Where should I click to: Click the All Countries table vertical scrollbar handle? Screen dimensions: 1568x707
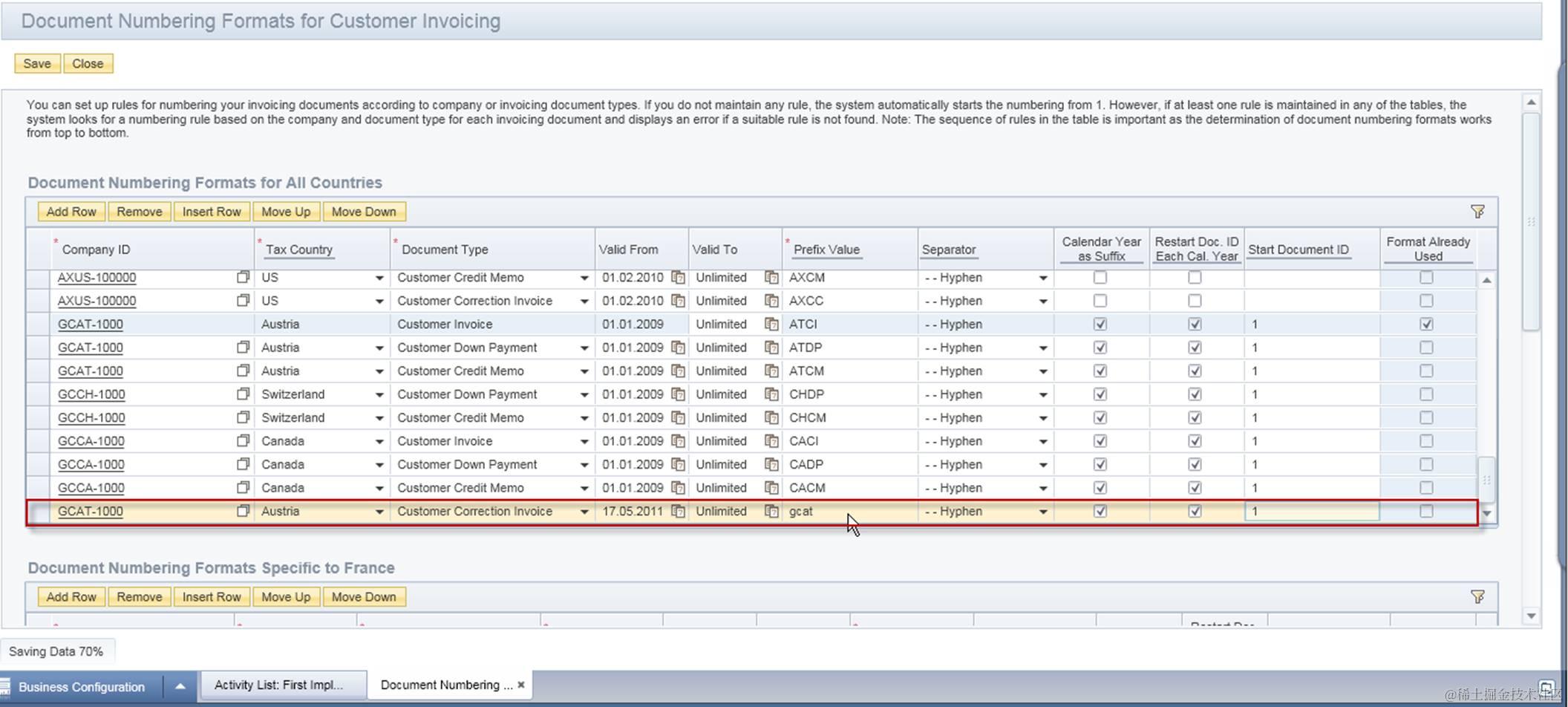[x=1486, y=480]
